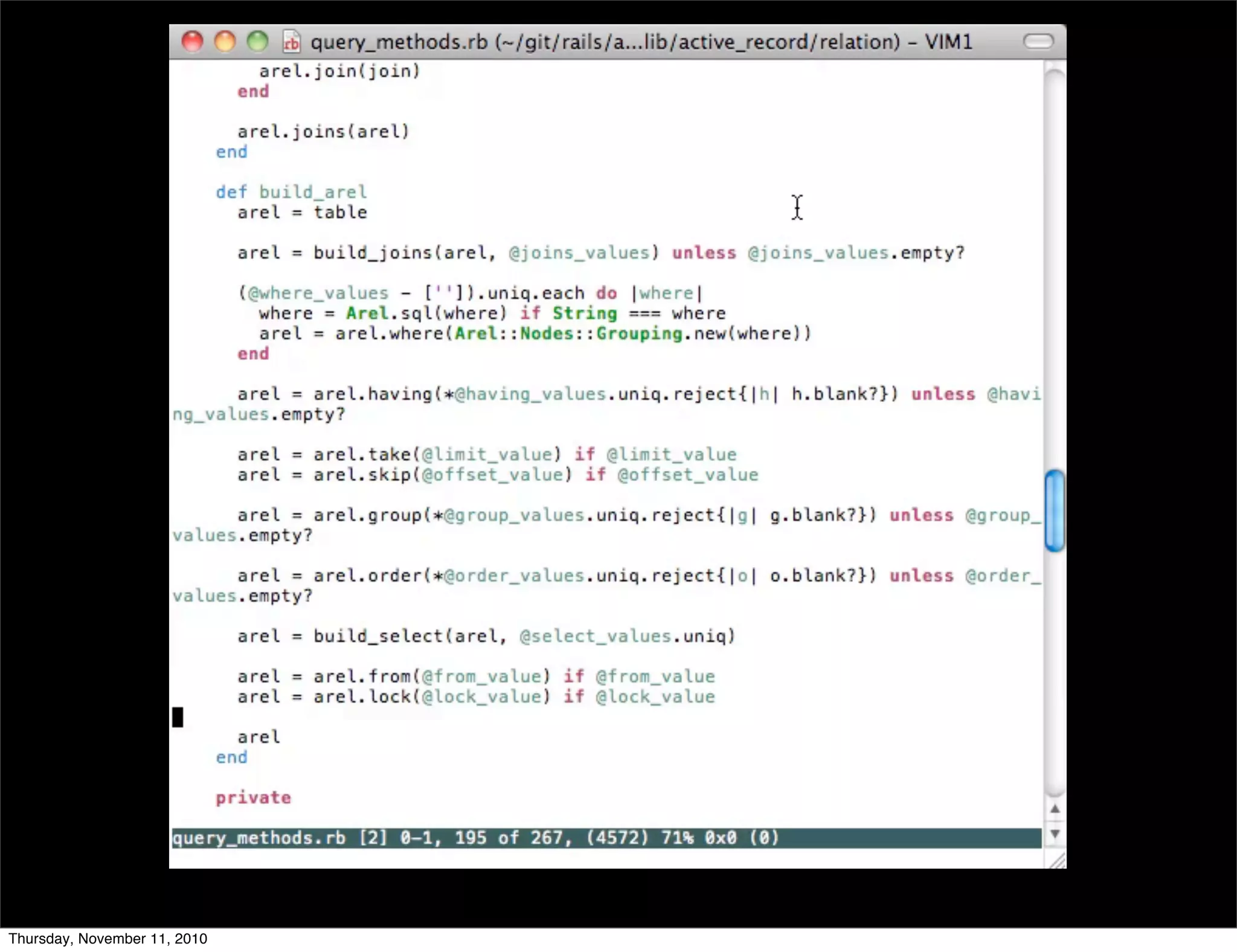The height and width of the screenshot is (952, 1237).
Task: Click the red close window button
Action: (192, 42)
